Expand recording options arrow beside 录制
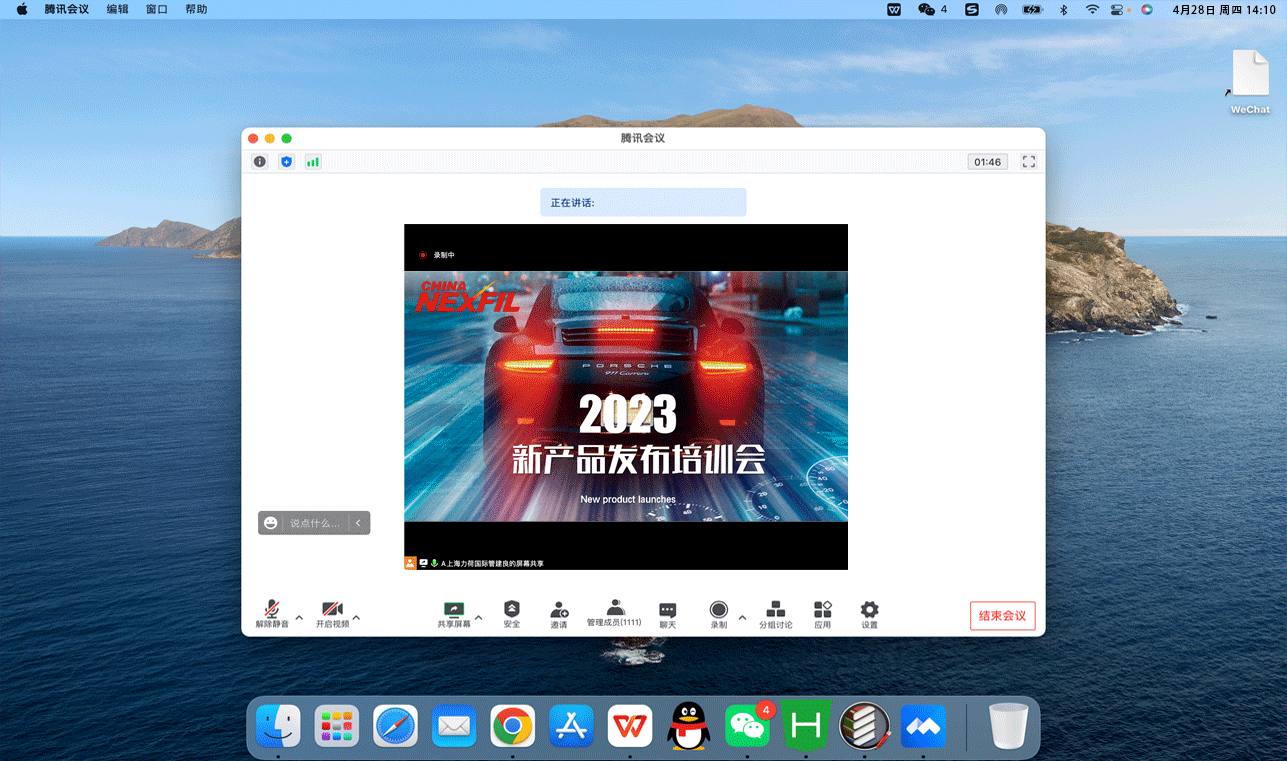1287x761 pixels. click(742, 618)
